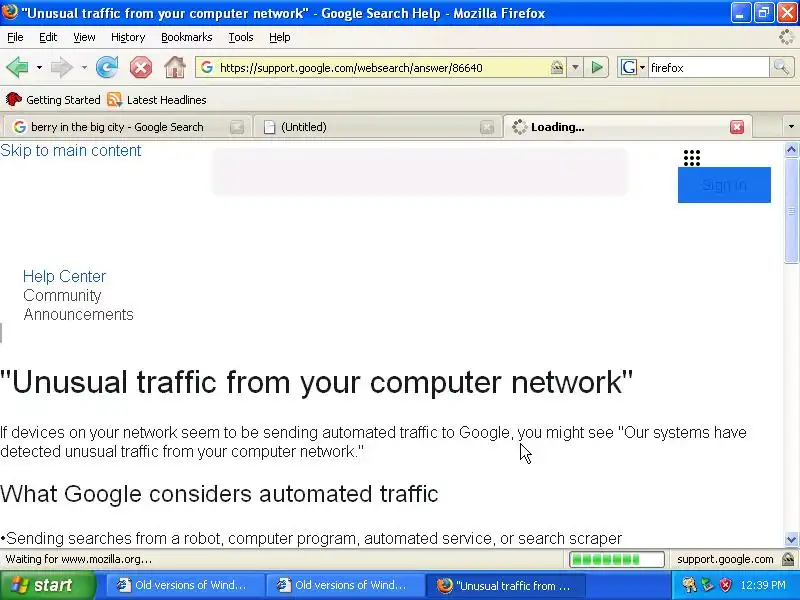
Task: Expand the address bar history dropdown
Action: (x=576, y=67)
